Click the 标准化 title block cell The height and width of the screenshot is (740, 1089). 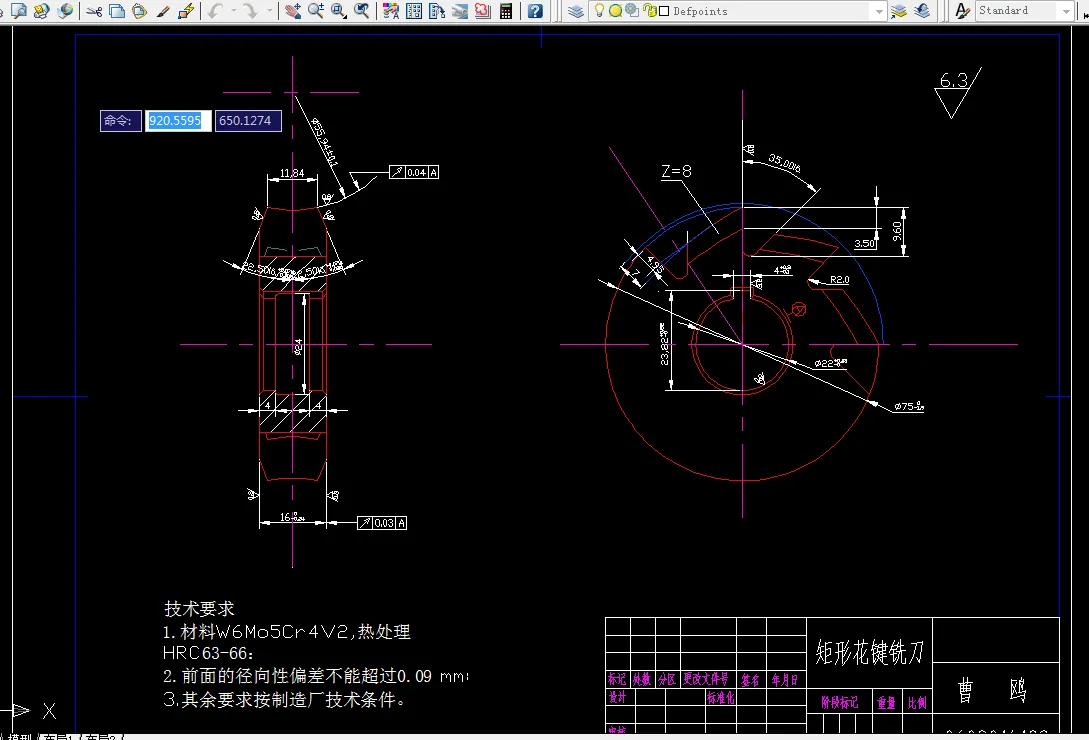tap(721, 698)
